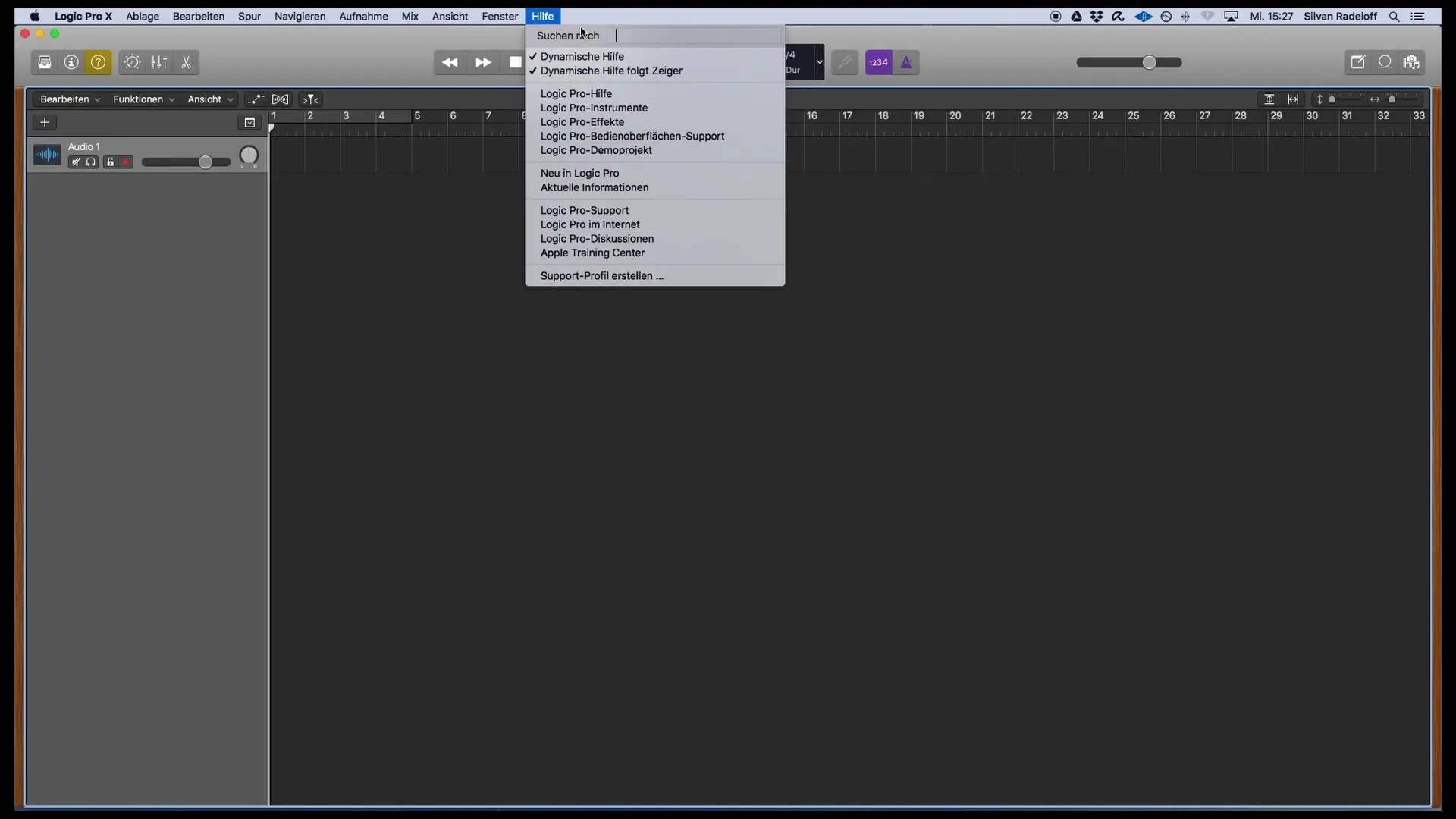Click the Logic Pro-Hilfe menu item

tap(576, 93)
